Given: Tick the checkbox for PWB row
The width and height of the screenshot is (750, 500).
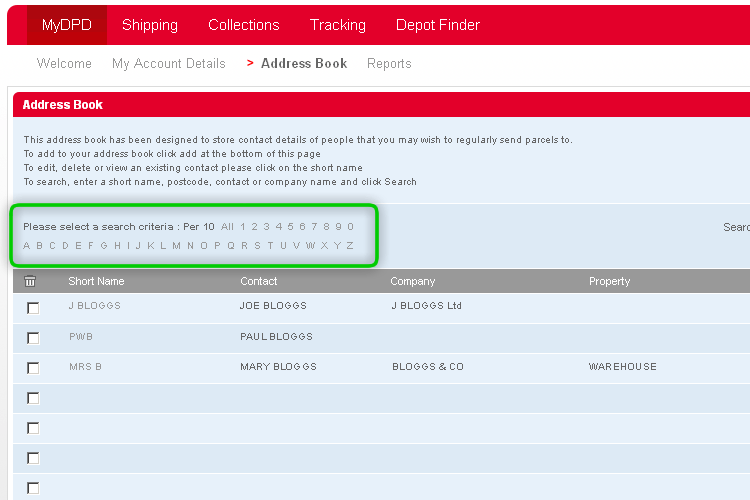Looking at the screenshot, I should 33,338.
